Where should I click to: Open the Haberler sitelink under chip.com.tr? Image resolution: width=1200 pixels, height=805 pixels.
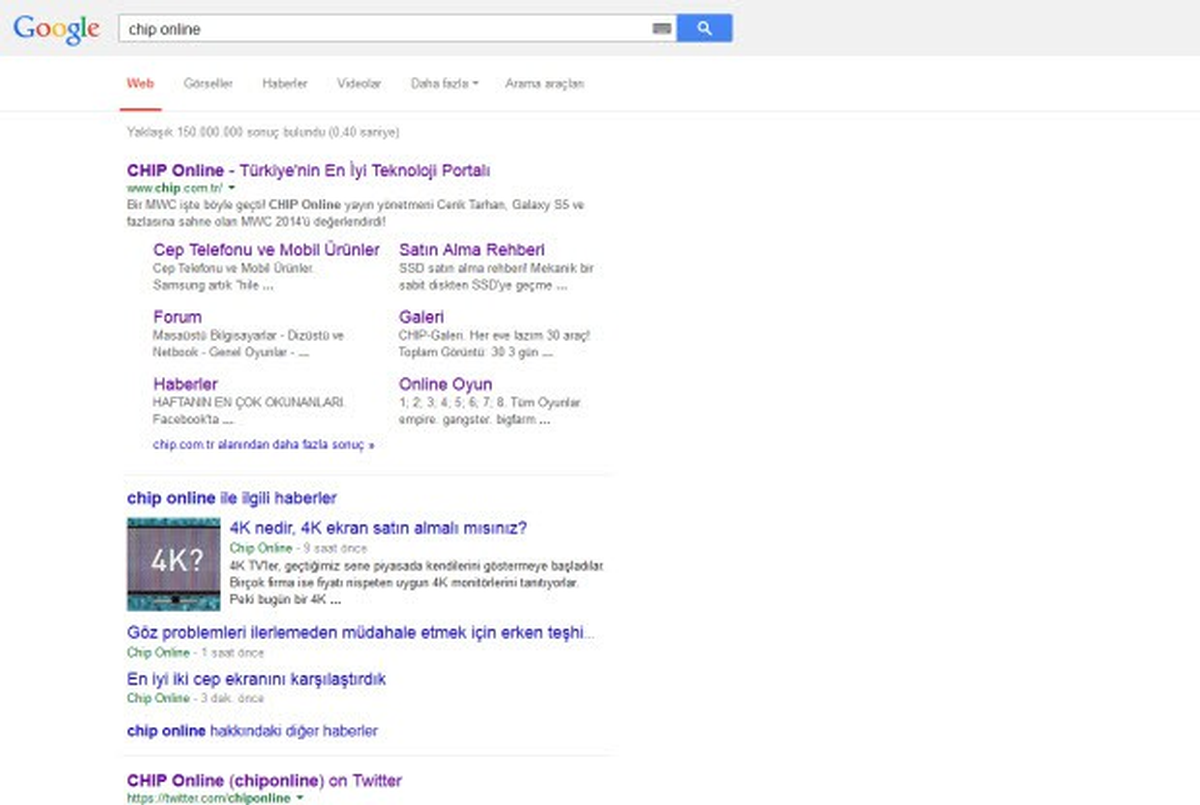(x=185, y=384)
